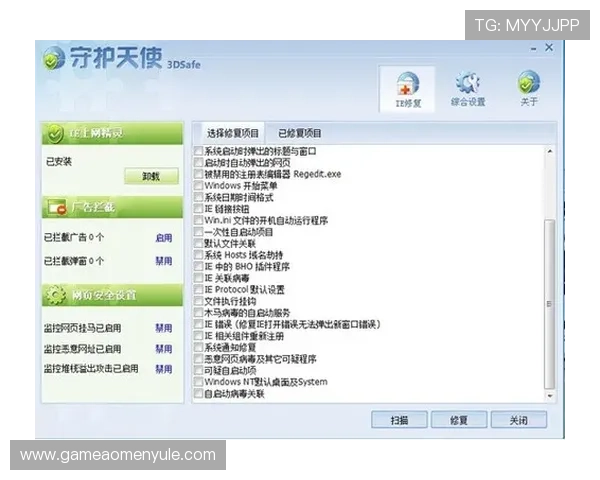Click the 监控网页挂马已启用 text
600x480 pixels.
[x=82, y=328]
